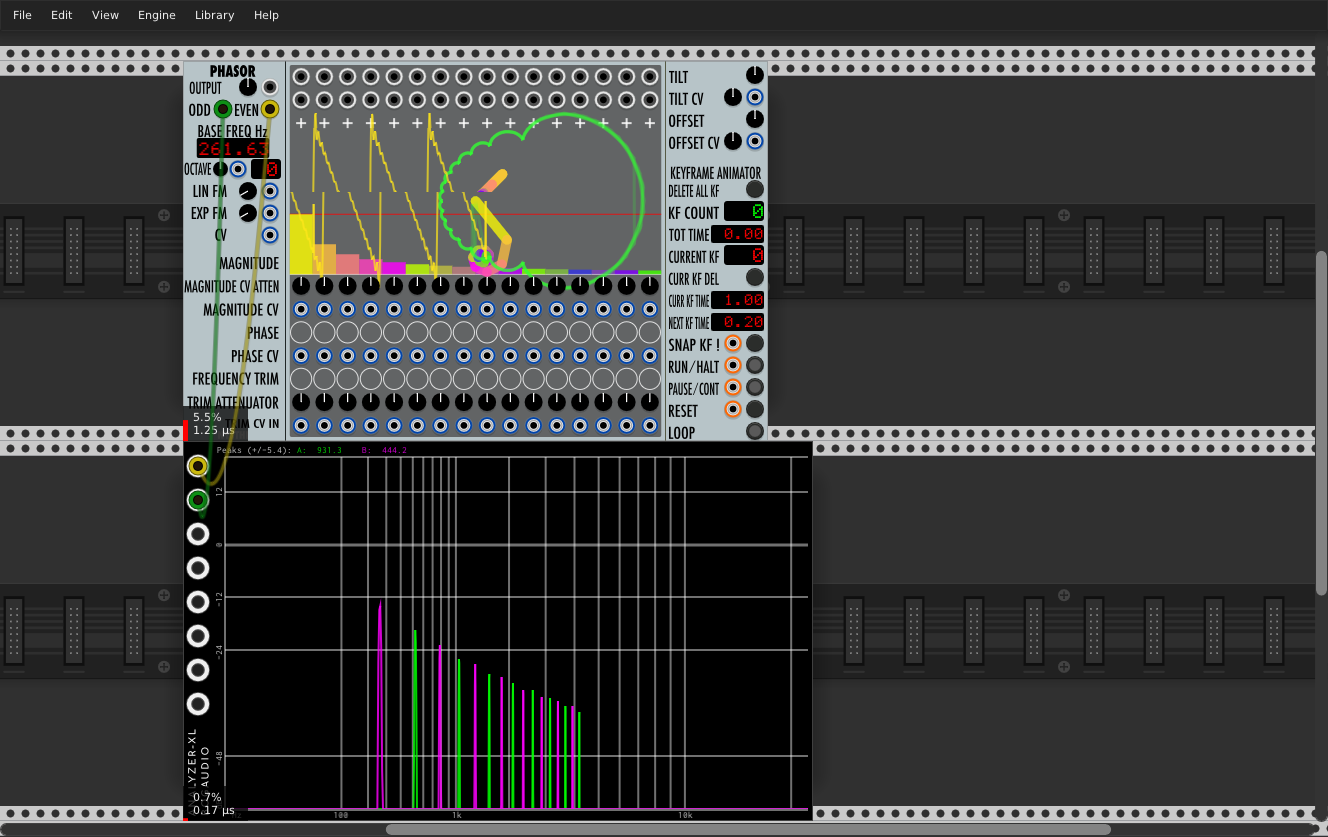Click the RUN/HALT trigger input jack

[733, 365]
